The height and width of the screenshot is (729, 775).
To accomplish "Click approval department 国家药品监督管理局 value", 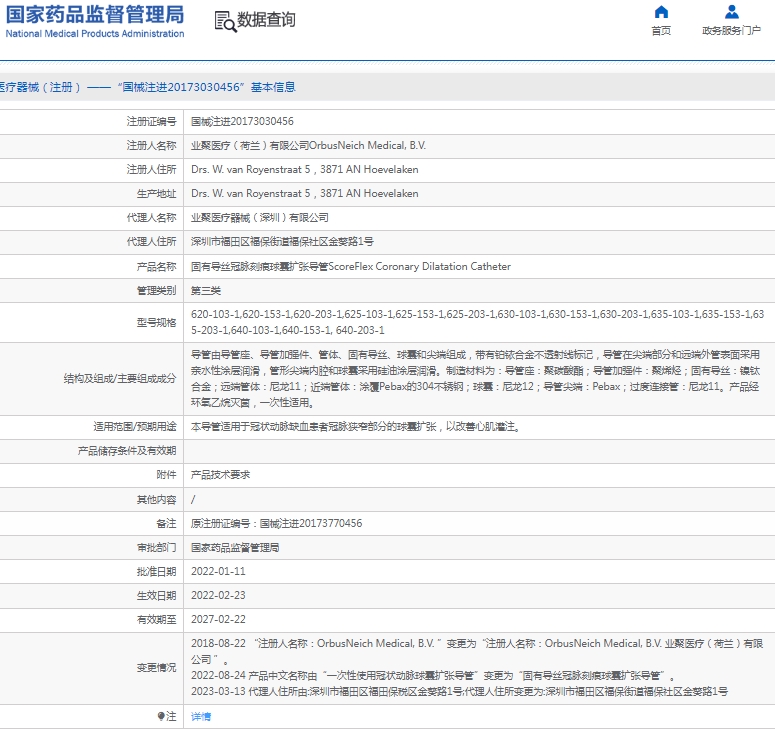I will pos(235,548).
